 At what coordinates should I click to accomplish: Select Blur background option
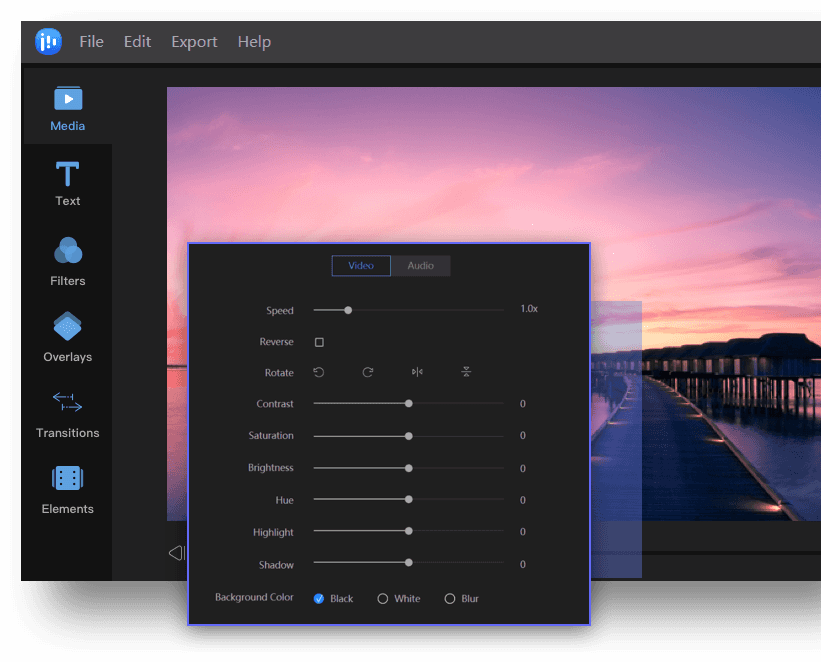[450, 599]
